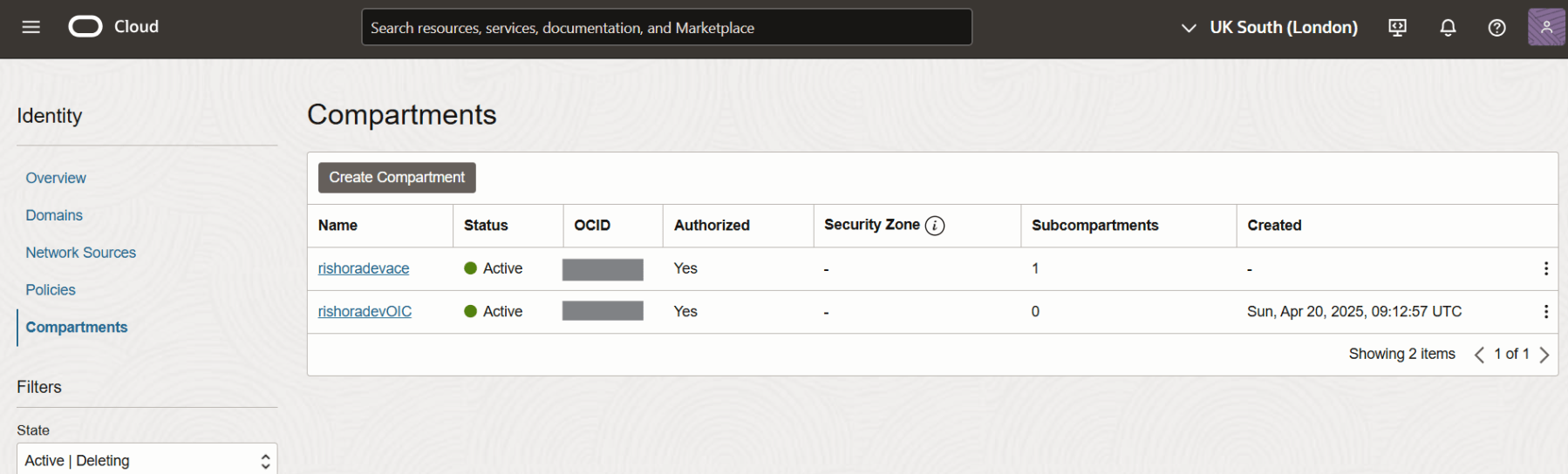Open the hamburger navigation menu

click(x=31, y=27)
